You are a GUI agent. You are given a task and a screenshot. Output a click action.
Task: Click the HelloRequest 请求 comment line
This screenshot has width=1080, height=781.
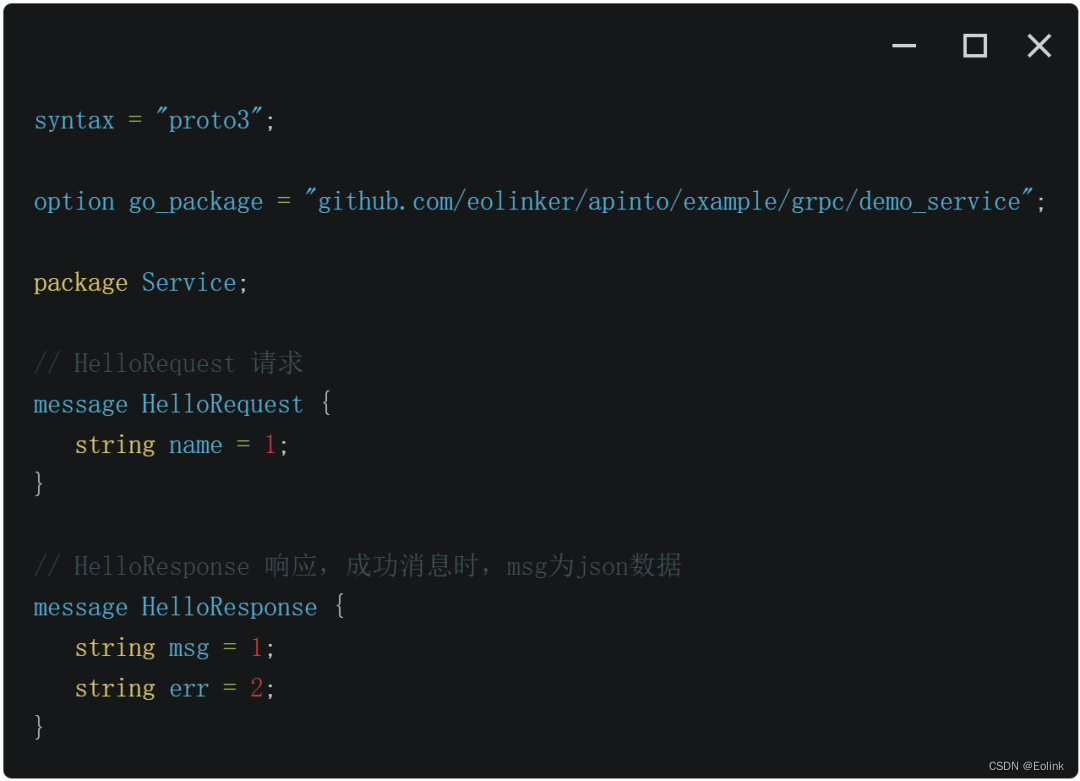click(x=169, y=363)
